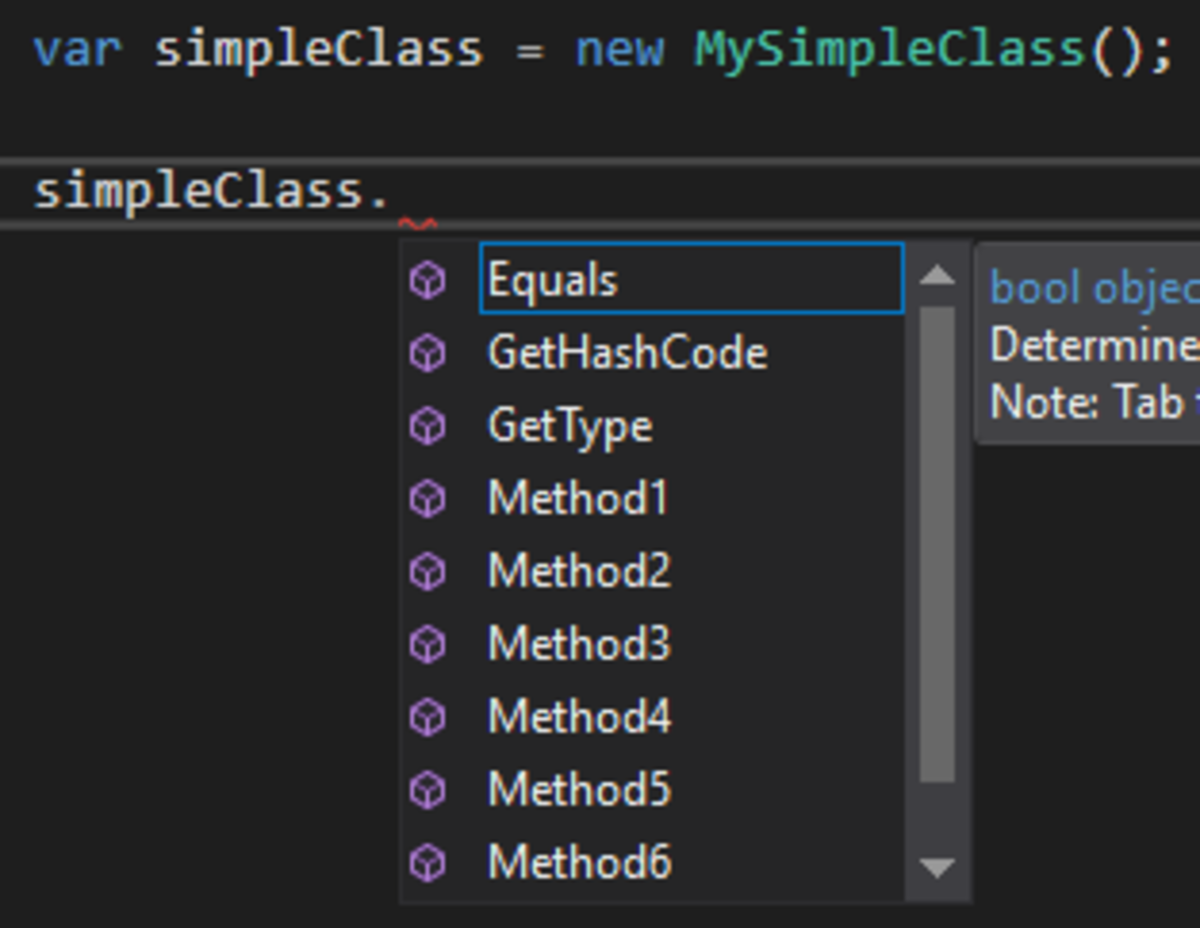Click the Note: Tab line in tooltip
Image resolution: width=1200 pixels, height=928 pixels.
[x=1094, y=402]
